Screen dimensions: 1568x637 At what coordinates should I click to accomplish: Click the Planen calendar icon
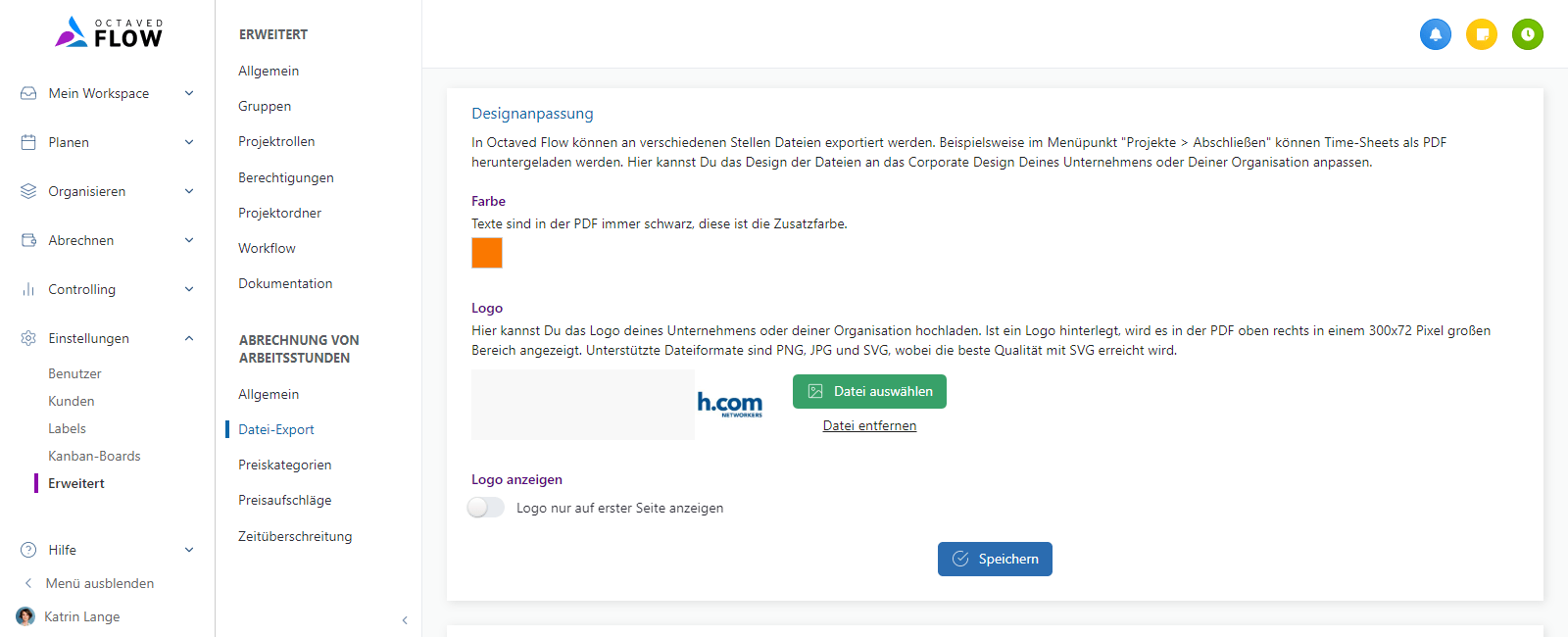[28, 142]
